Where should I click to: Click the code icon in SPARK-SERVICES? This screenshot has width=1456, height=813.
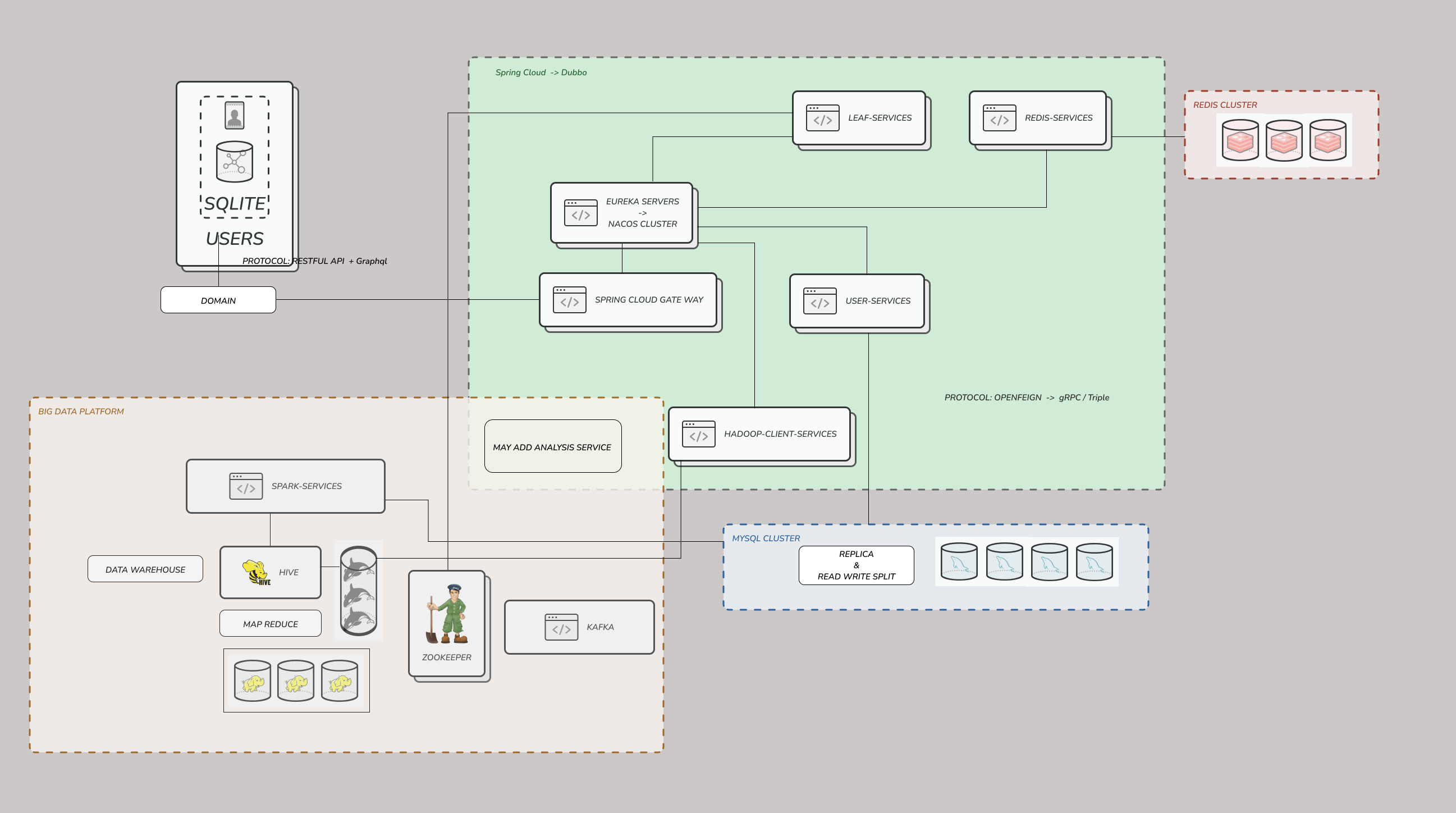coord(246,486)
